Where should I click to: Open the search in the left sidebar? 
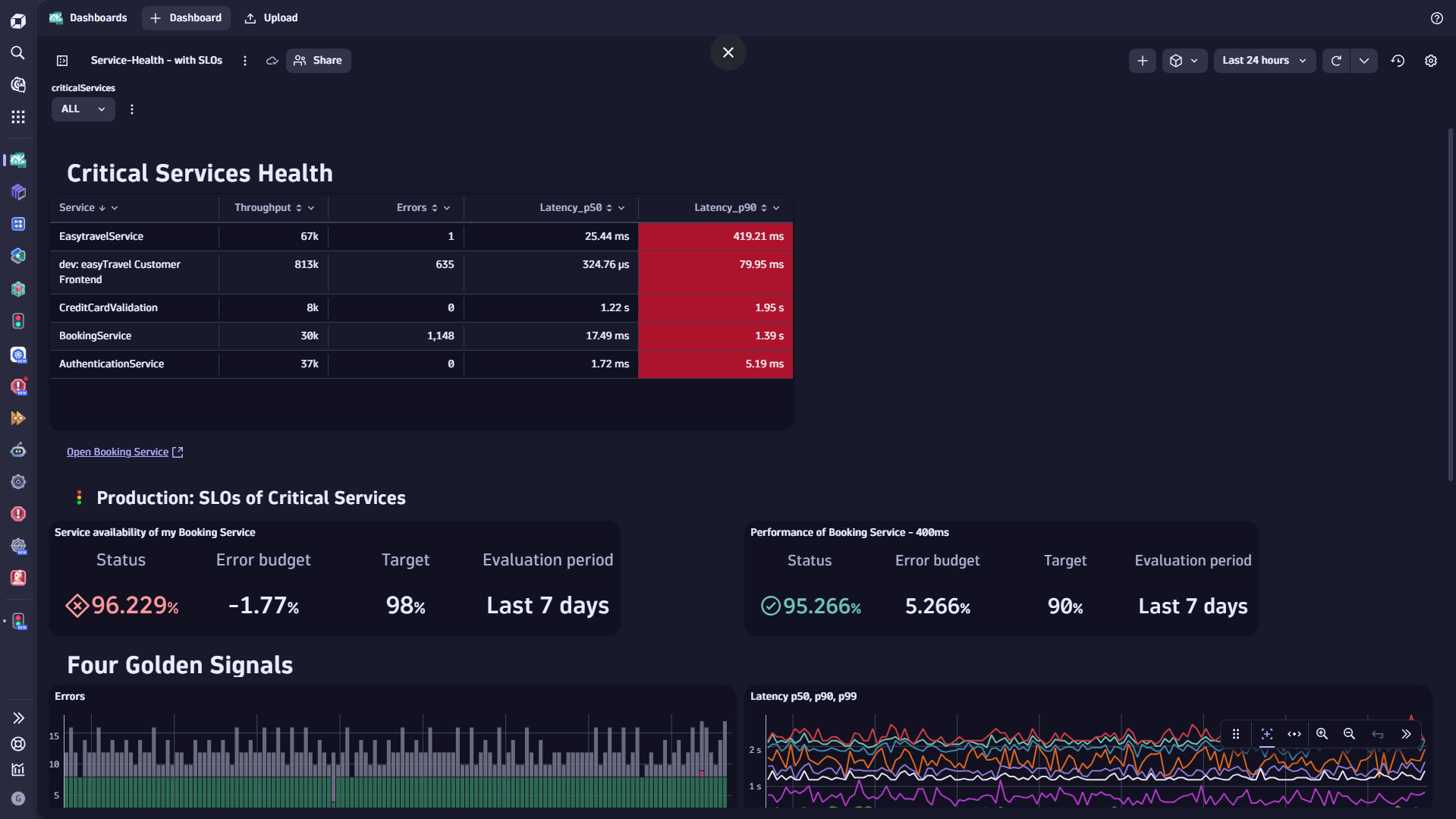(17, 53)
